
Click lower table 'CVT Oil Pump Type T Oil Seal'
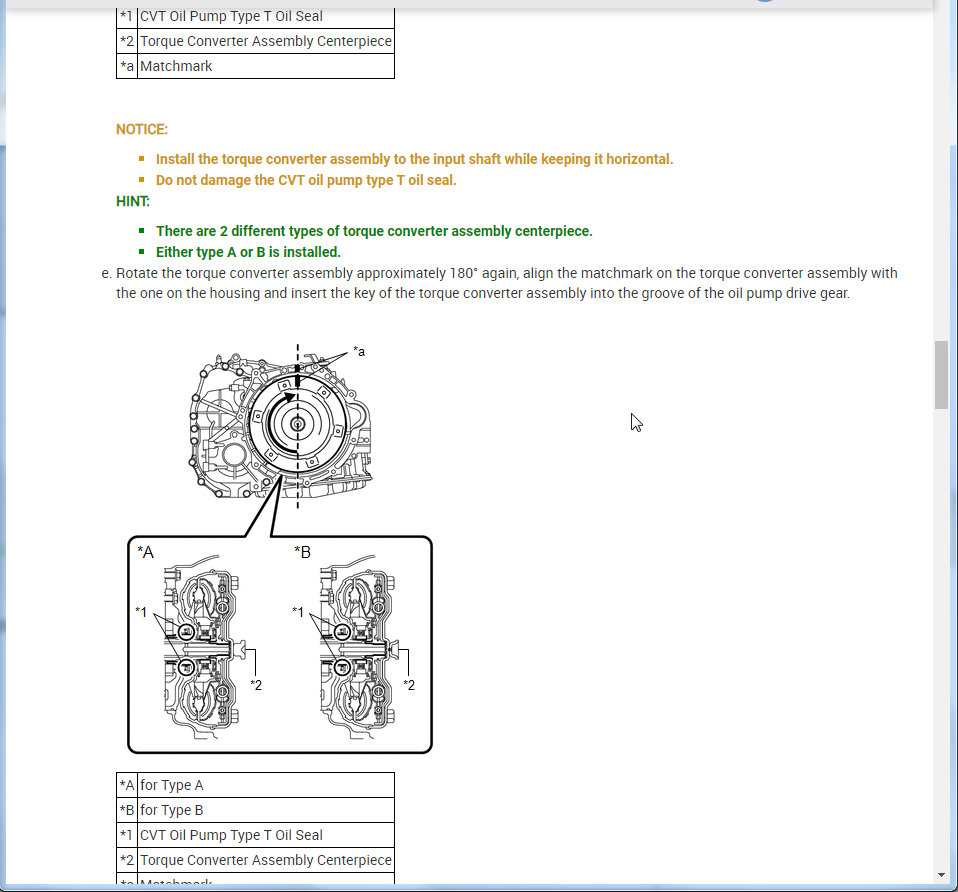266,835
